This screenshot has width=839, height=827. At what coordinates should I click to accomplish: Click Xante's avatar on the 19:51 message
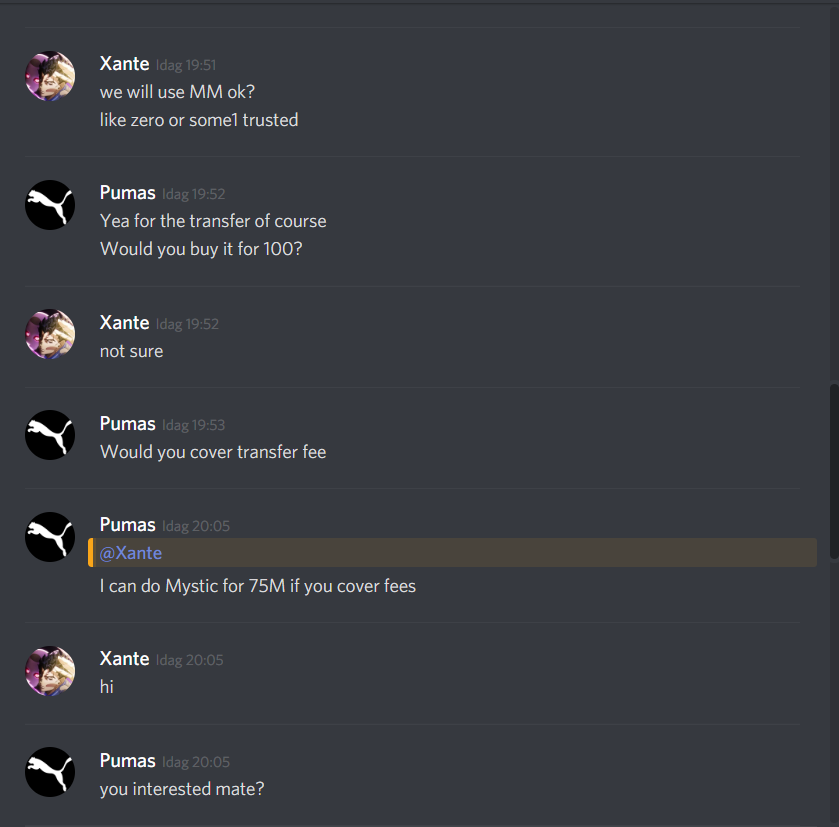50,76
